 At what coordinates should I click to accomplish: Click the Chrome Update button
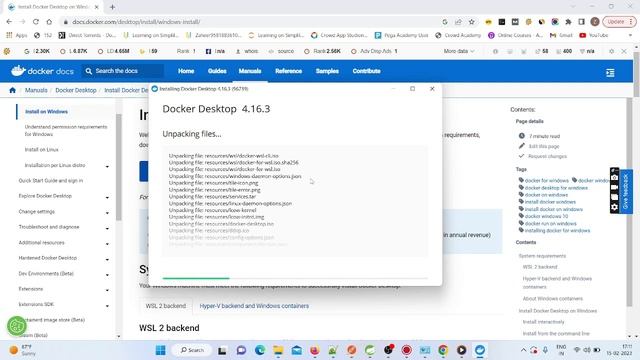619,22
